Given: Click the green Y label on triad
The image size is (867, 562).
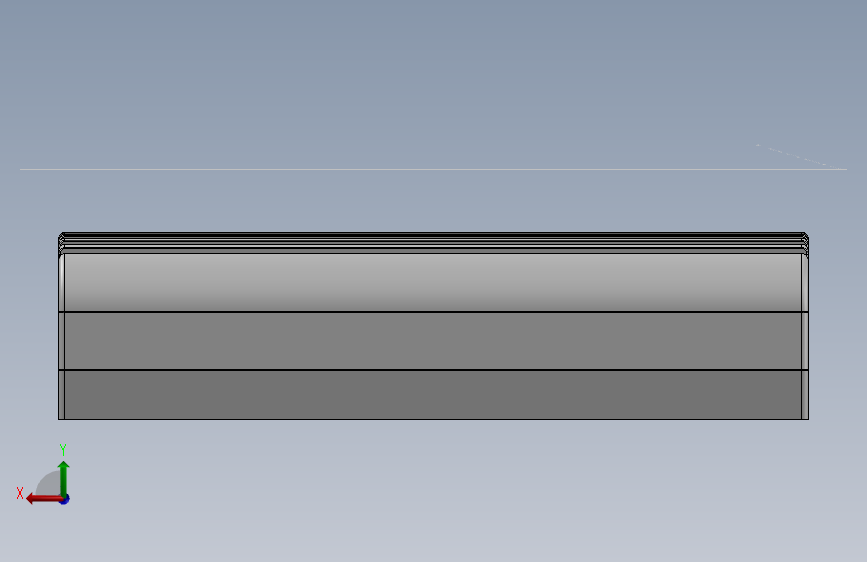Looking at the screenshot, I should [63, 450].
